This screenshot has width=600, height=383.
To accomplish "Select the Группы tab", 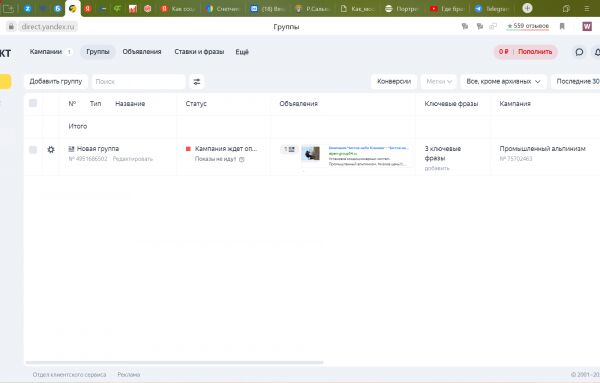I will click(x=98, y=52).
